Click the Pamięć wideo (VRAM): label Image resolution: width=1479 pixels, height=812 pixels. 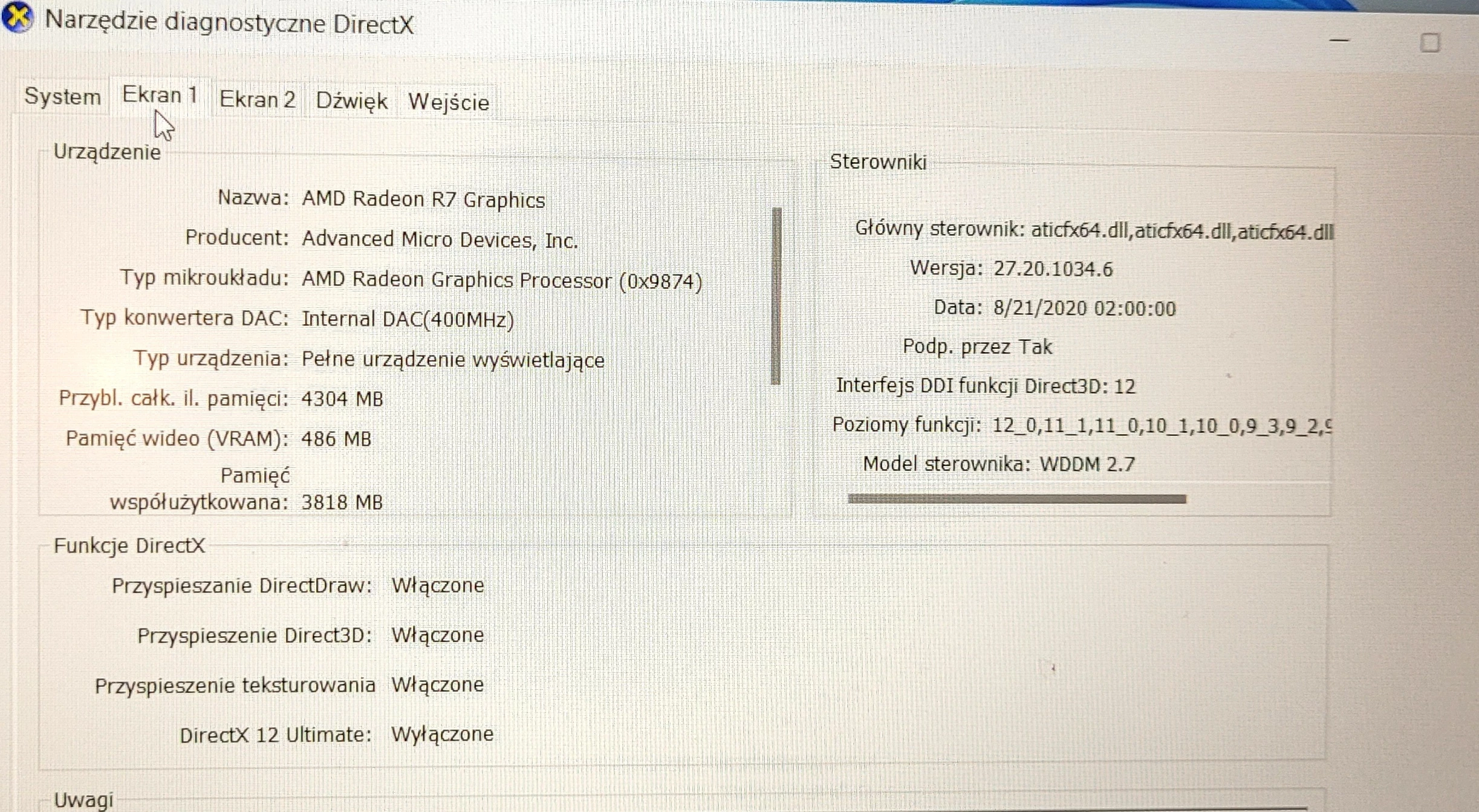(x=177, y=439)
